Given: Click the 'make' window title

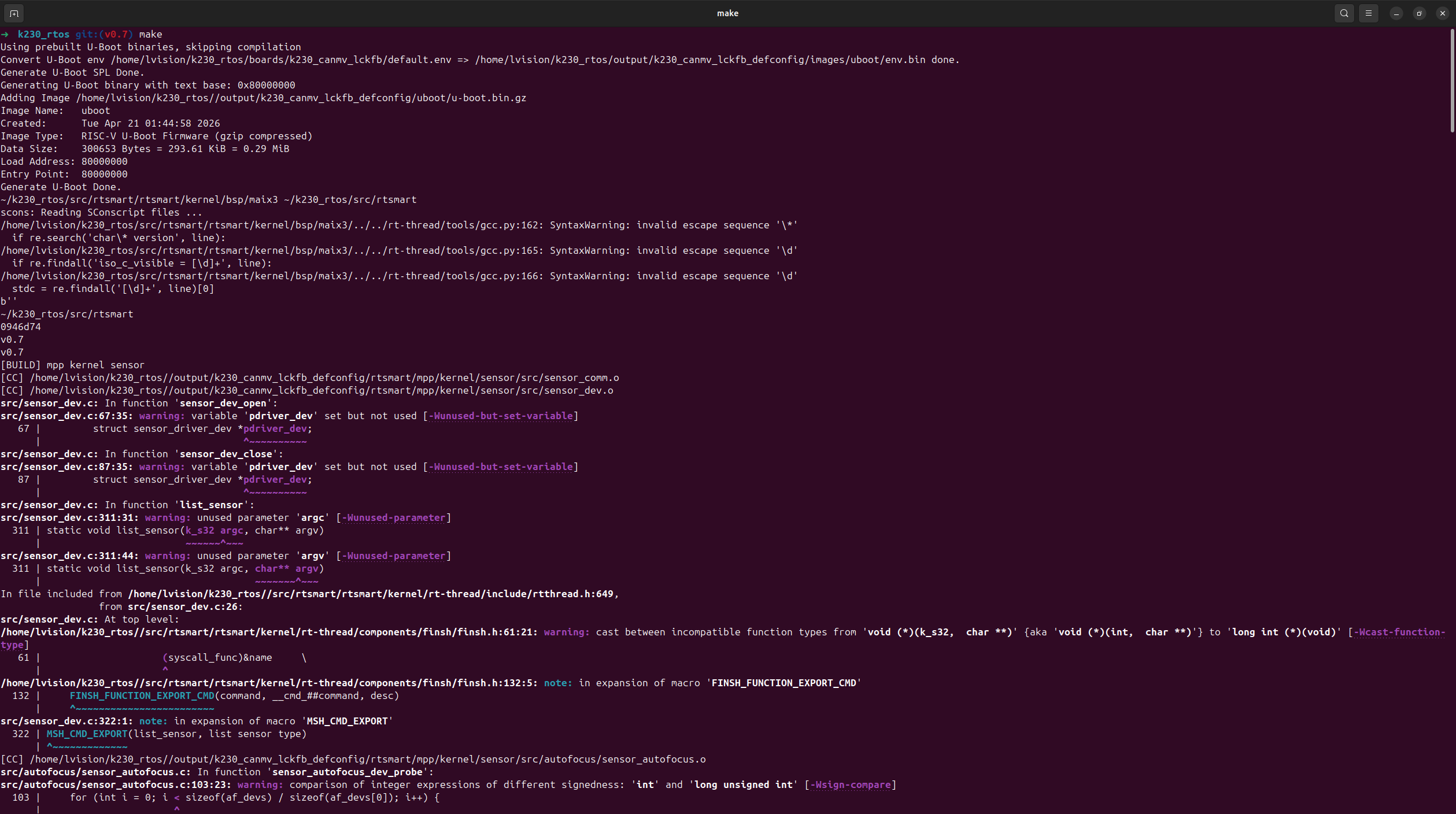Looking at the screenshot, I should pos(727,13).
